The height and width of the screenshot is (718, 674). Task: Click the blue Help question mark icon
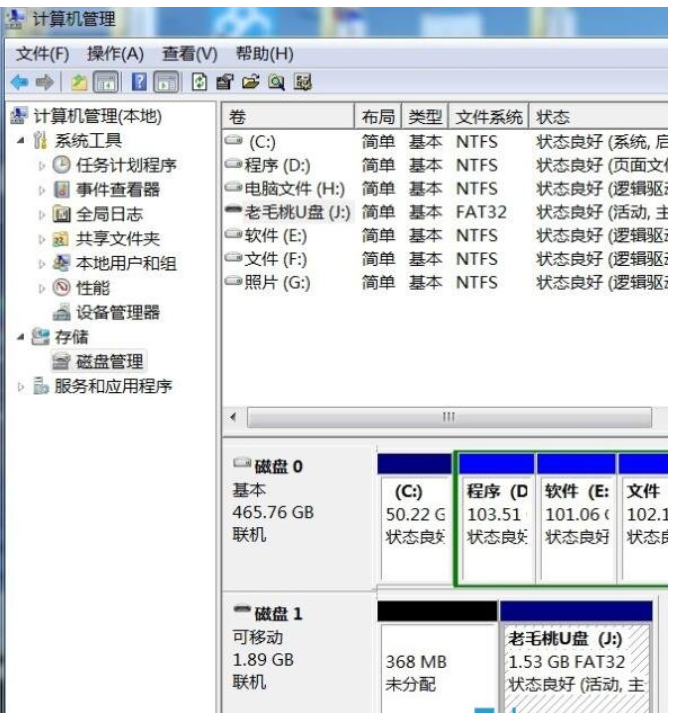140,83
